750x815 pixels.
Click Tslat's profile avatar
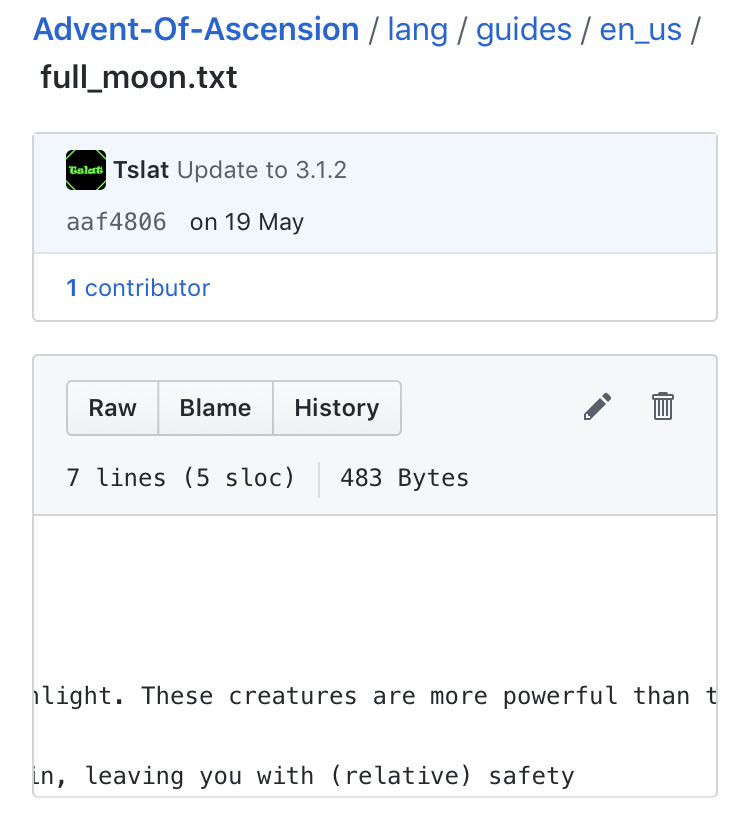coord(85,170)
